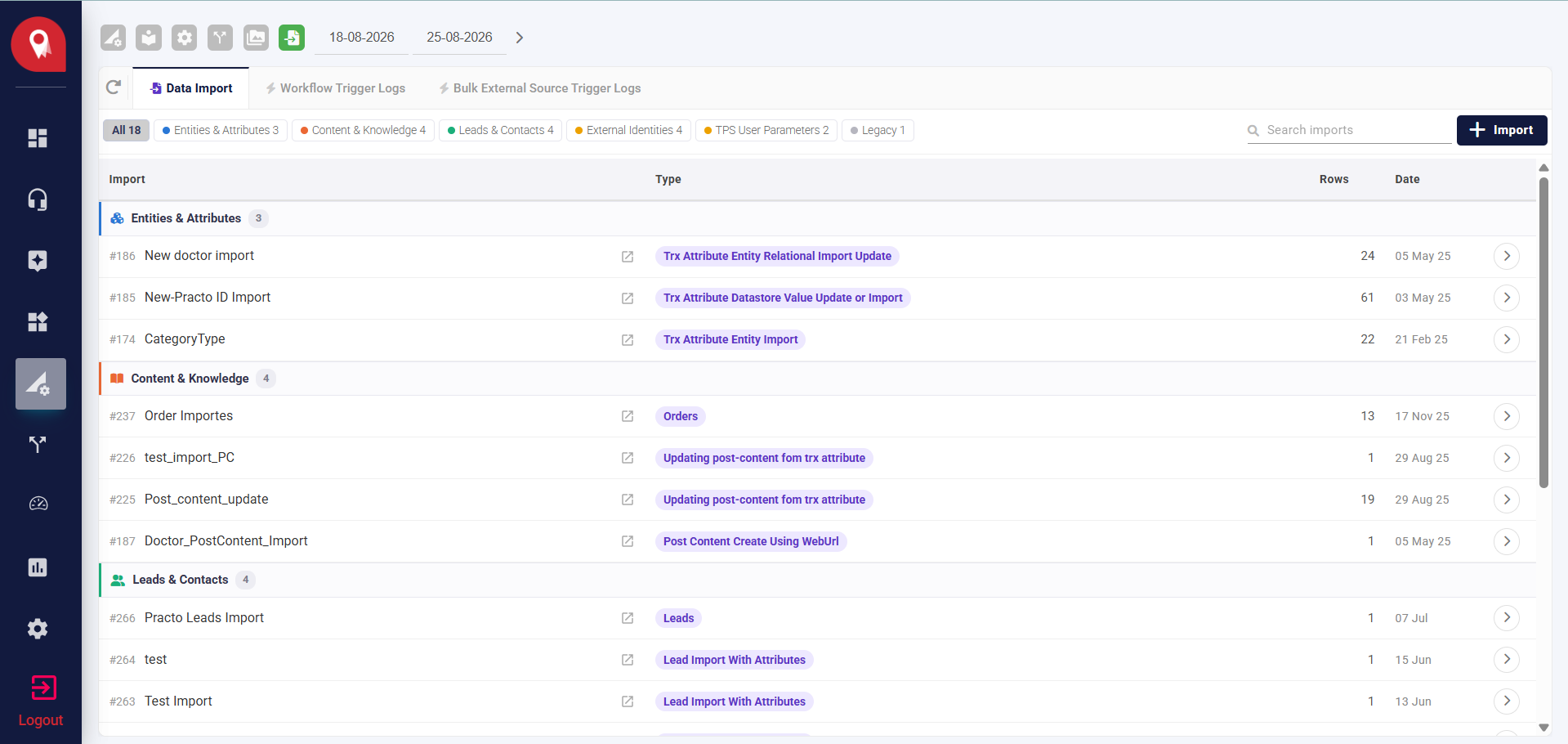
Task: Click the sparkle badge icon in sidebar
Action: [38, 261]
